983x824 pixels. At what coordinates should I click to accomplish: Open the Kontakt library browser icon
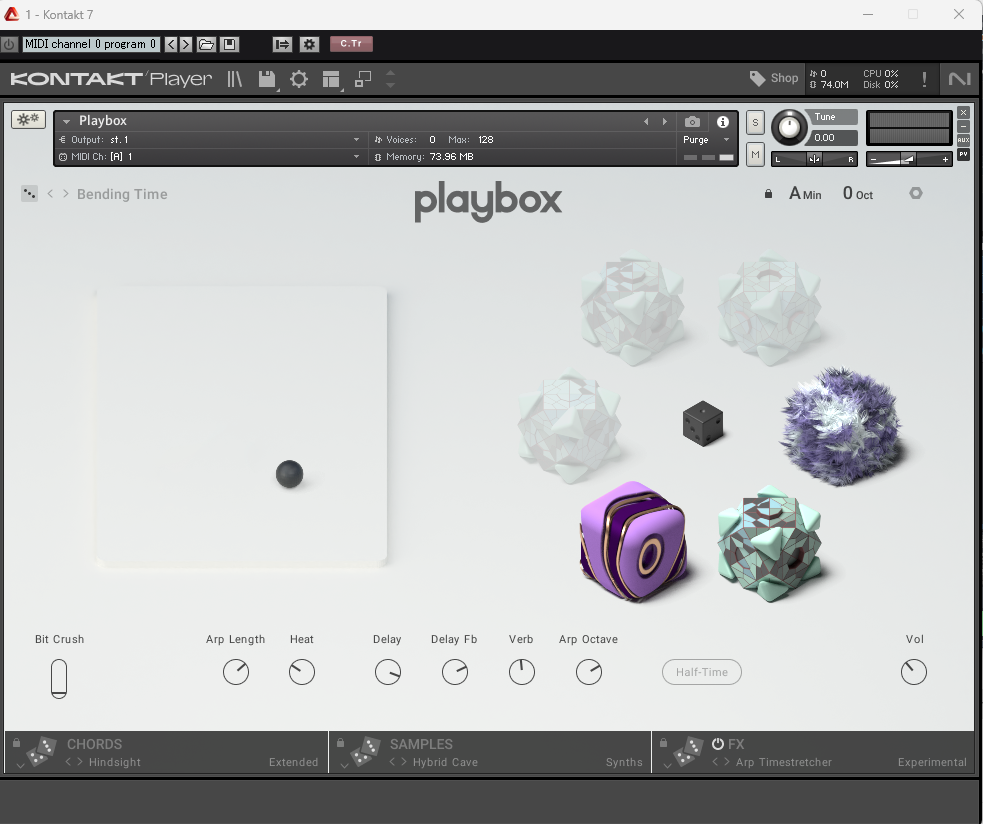234,79
